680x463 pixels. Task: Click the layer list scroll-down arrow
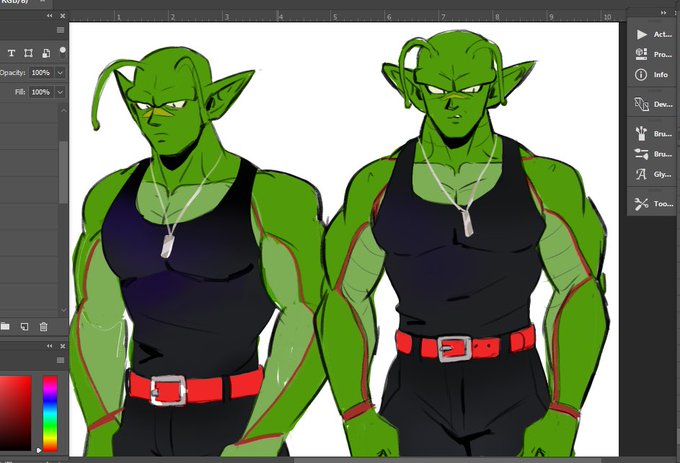[x=63, y=310]
